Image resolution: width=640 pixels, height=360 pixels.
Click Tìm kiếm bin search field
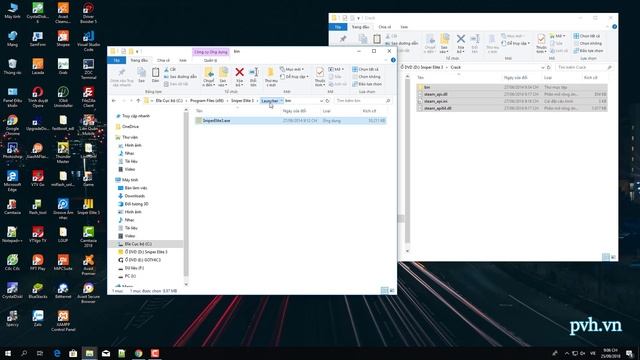tap(362, 101)
